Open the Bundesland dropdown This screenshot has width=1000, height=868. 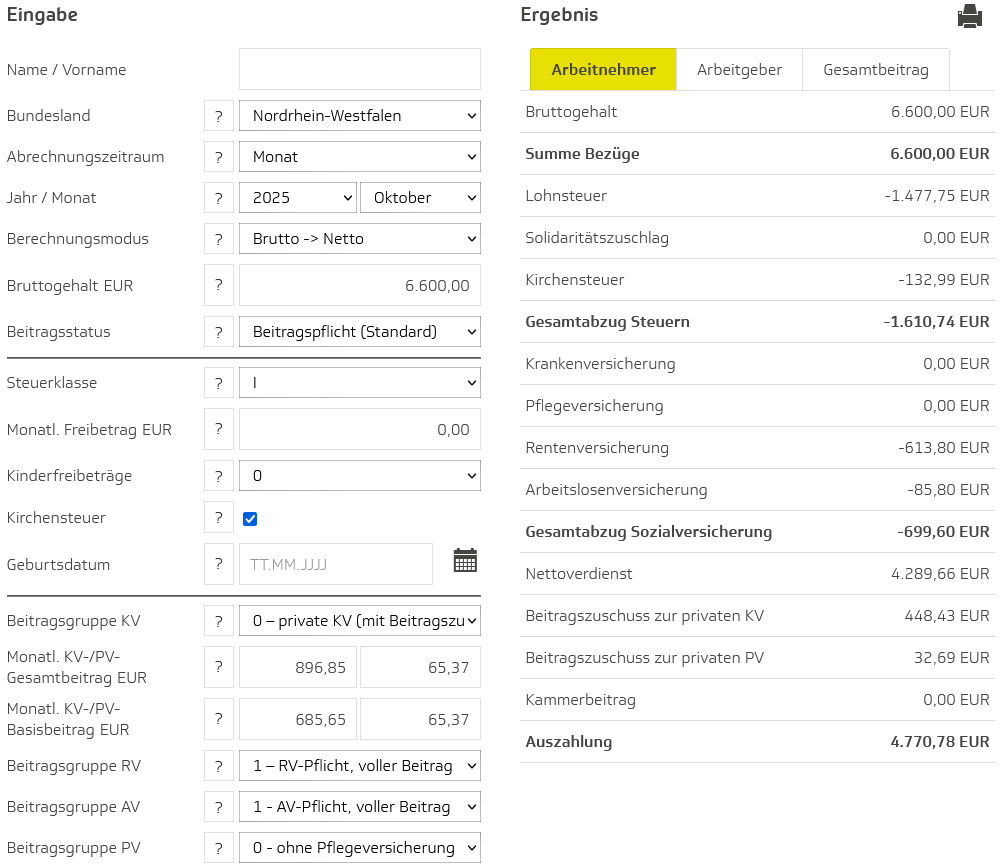pos(359,116)
